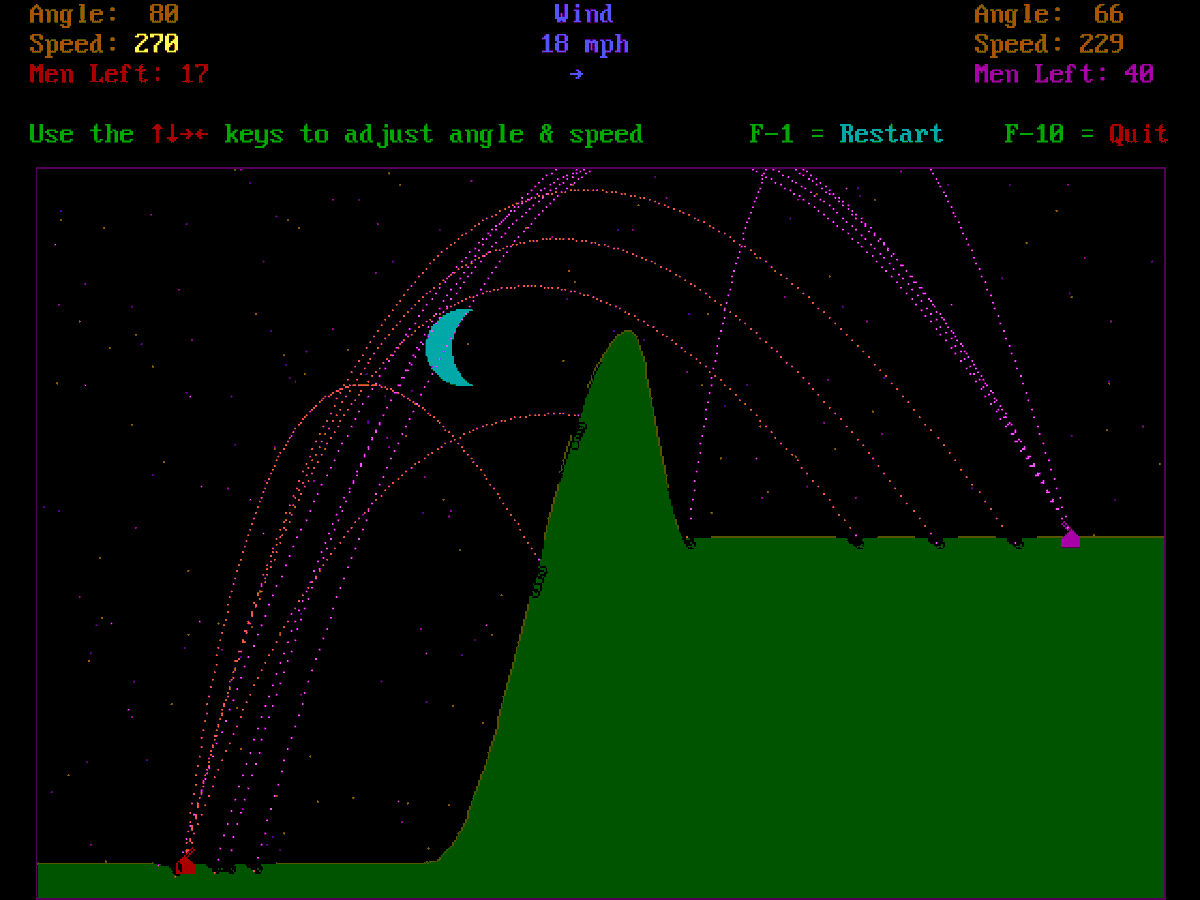Click the purple cannon on the right
1200x900 pixels.
(1070, 537)
